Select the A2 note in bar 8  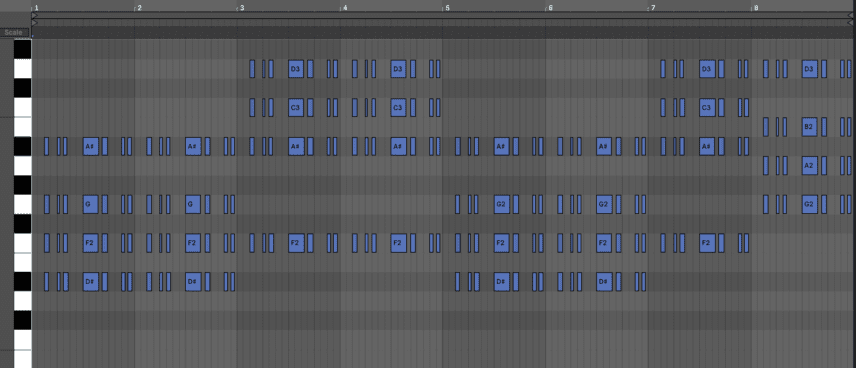810,165
